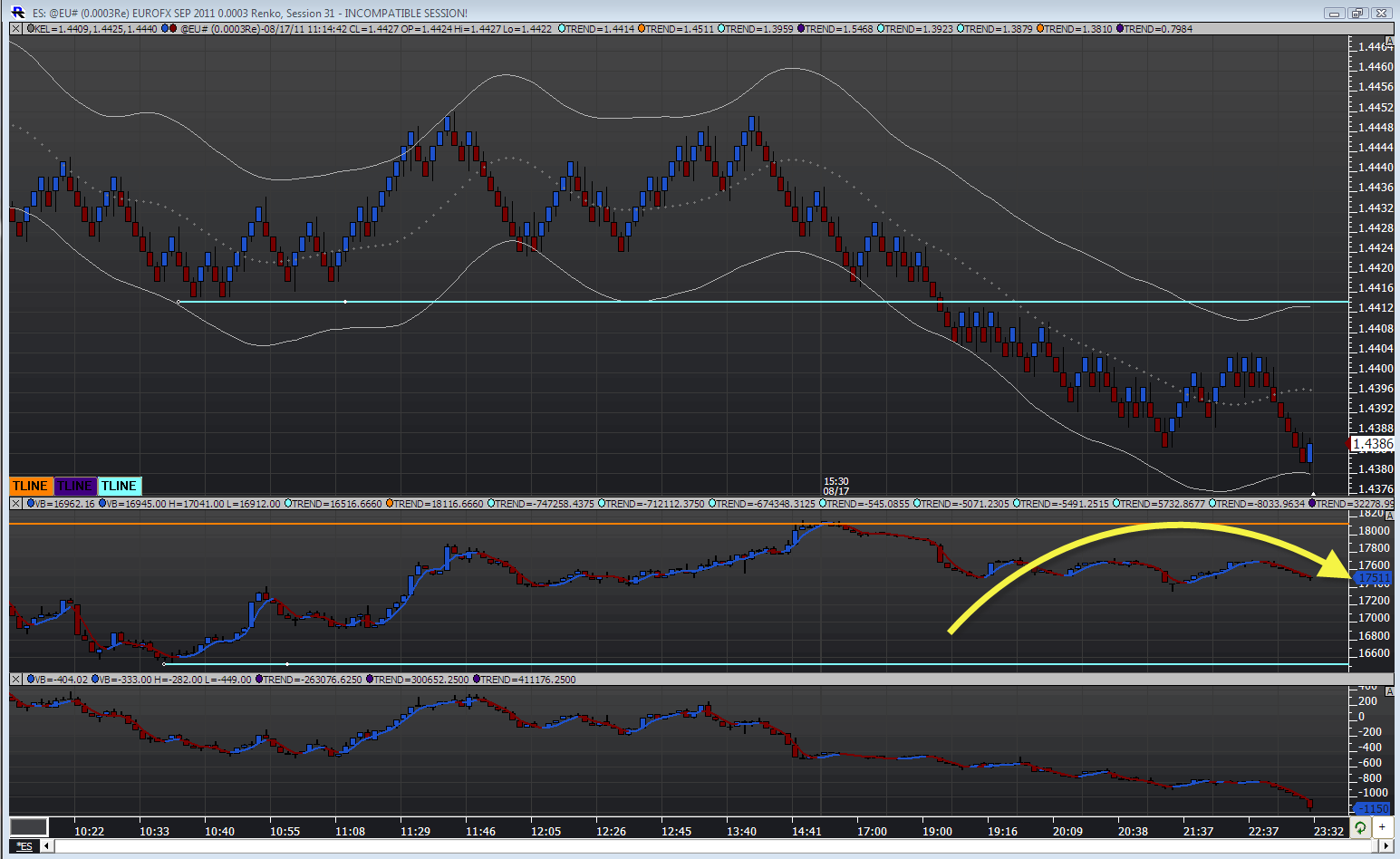Click the KEL indicator marker in top legend

click(x=30, y=29)
